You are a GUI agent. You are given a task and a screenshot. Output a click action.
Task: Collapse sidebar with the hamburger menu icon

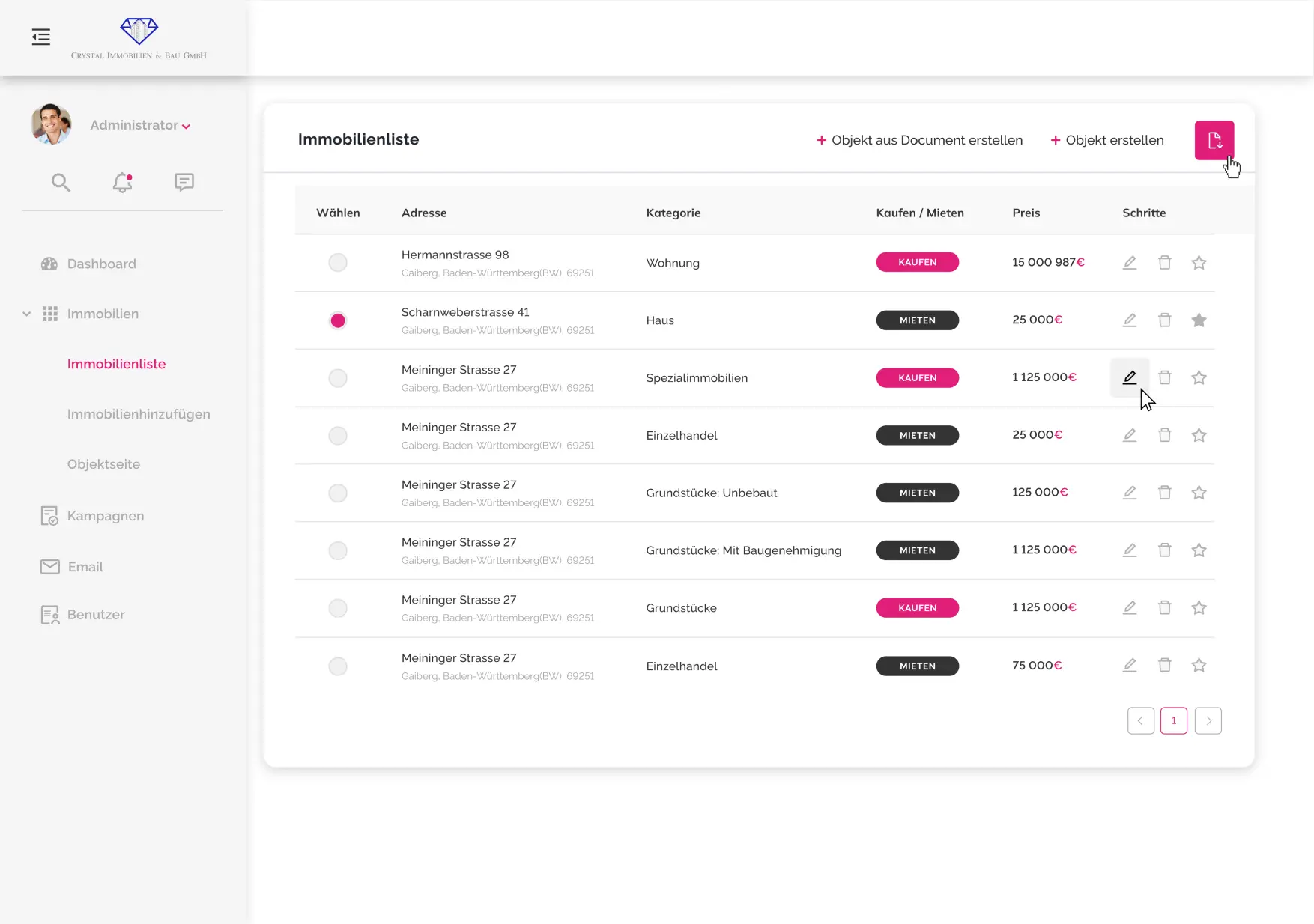tap(41, 37)
